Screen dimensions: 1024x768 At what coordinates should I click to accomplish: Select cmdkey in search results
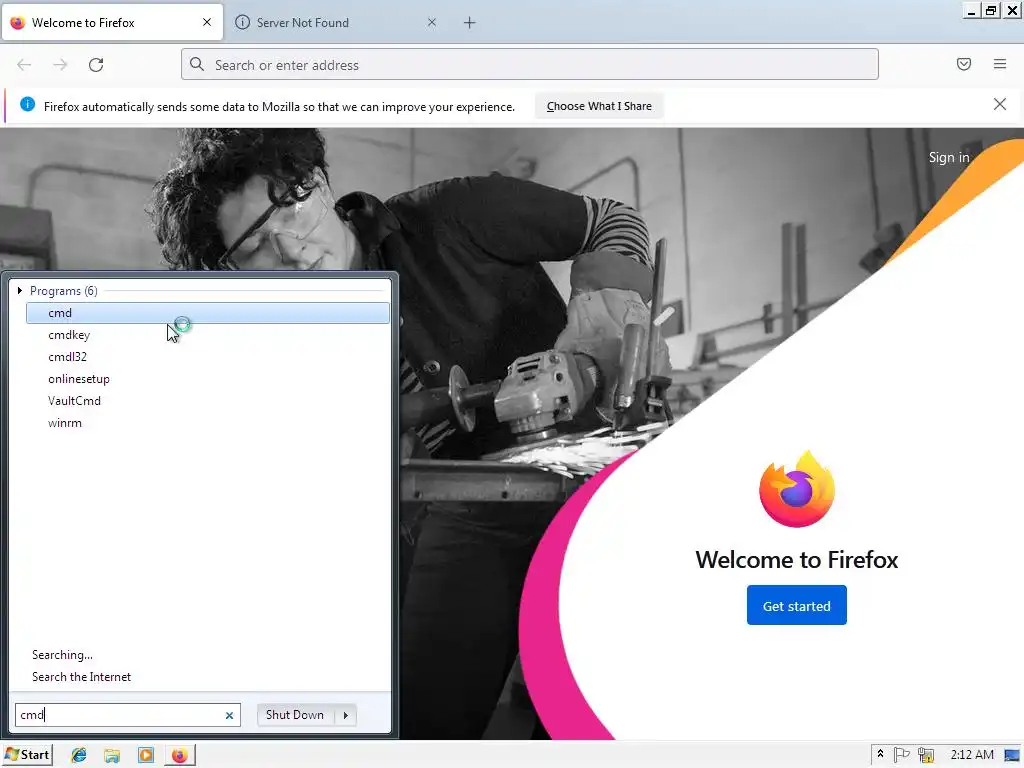(x=208, y=335)
